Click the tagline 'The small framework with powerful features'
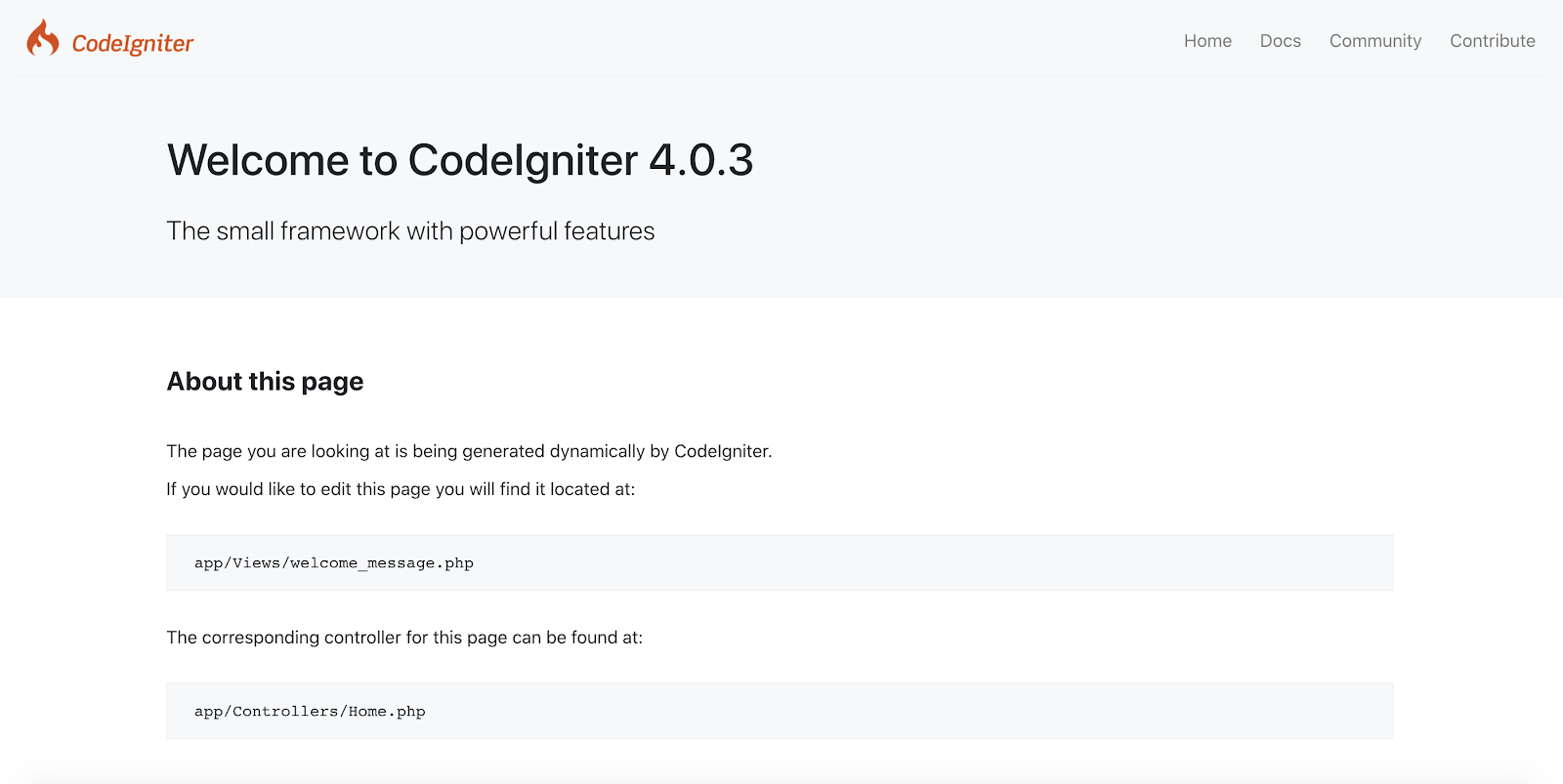Viewport: 1563px width, 784px height. (x=410, y=231)
